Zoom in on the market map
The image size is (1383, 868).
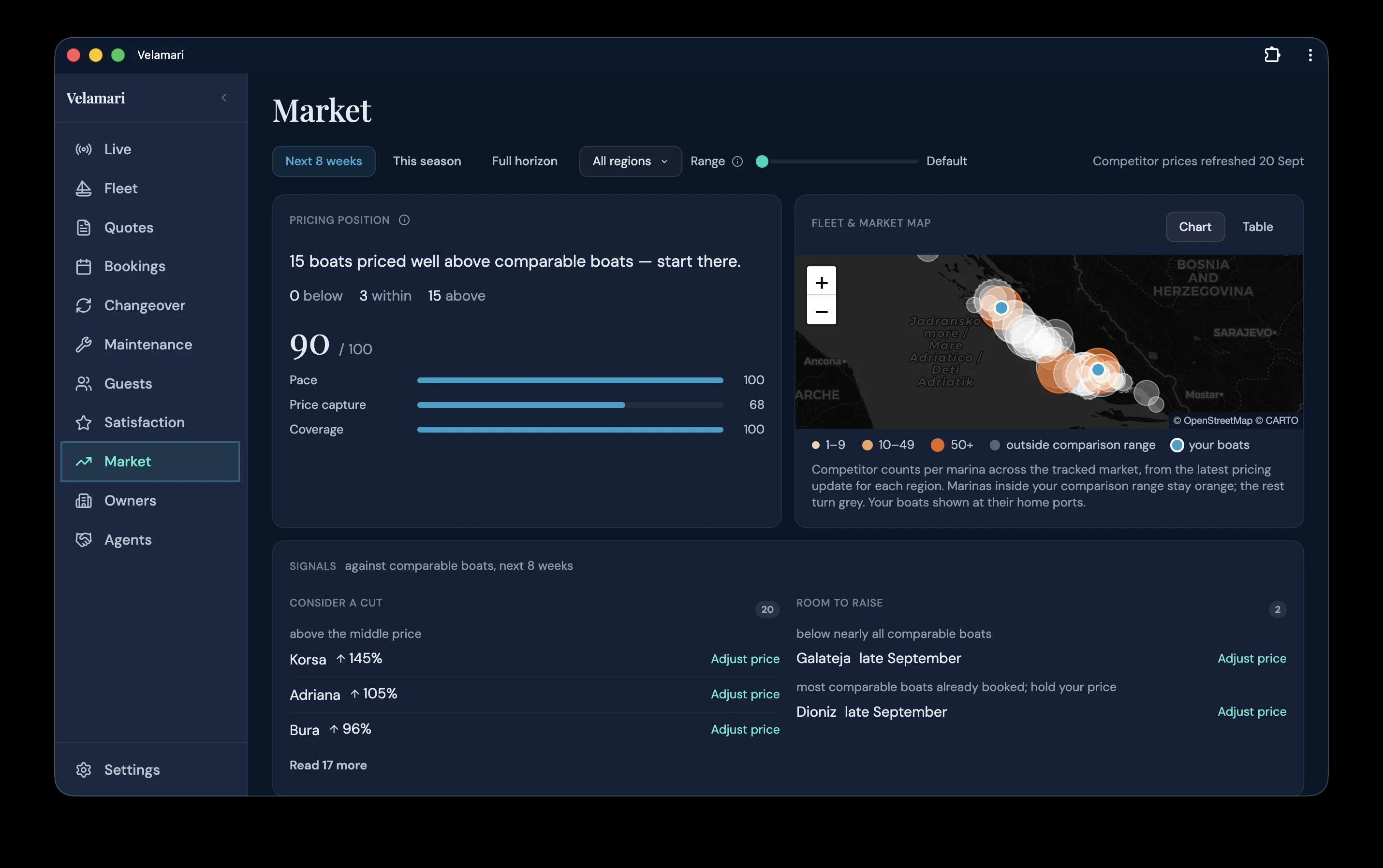(821, 281)
